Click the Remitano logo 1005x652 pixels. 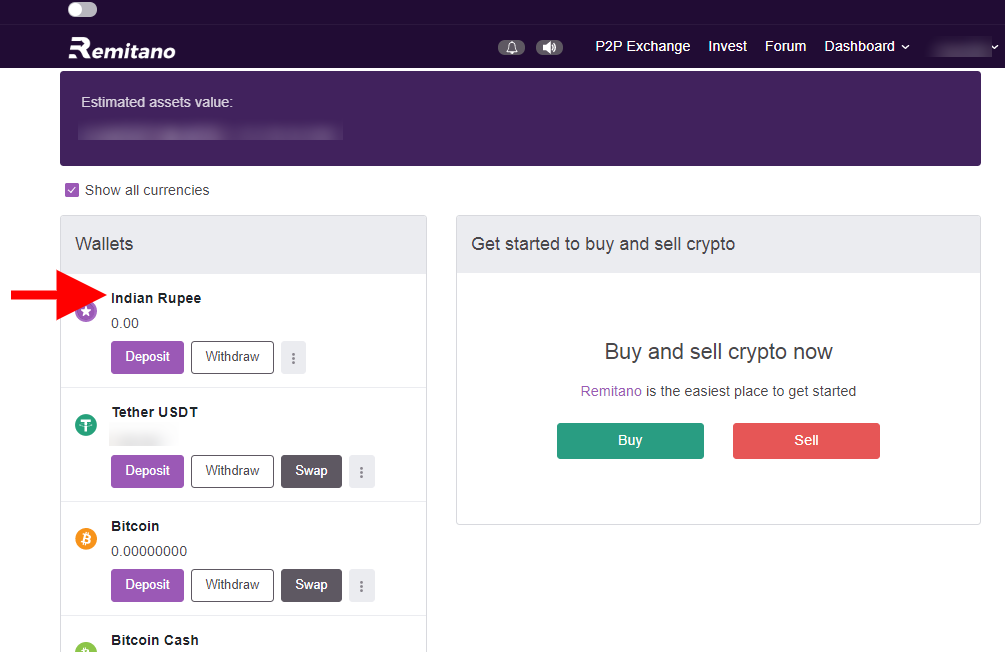coord(122,47)
